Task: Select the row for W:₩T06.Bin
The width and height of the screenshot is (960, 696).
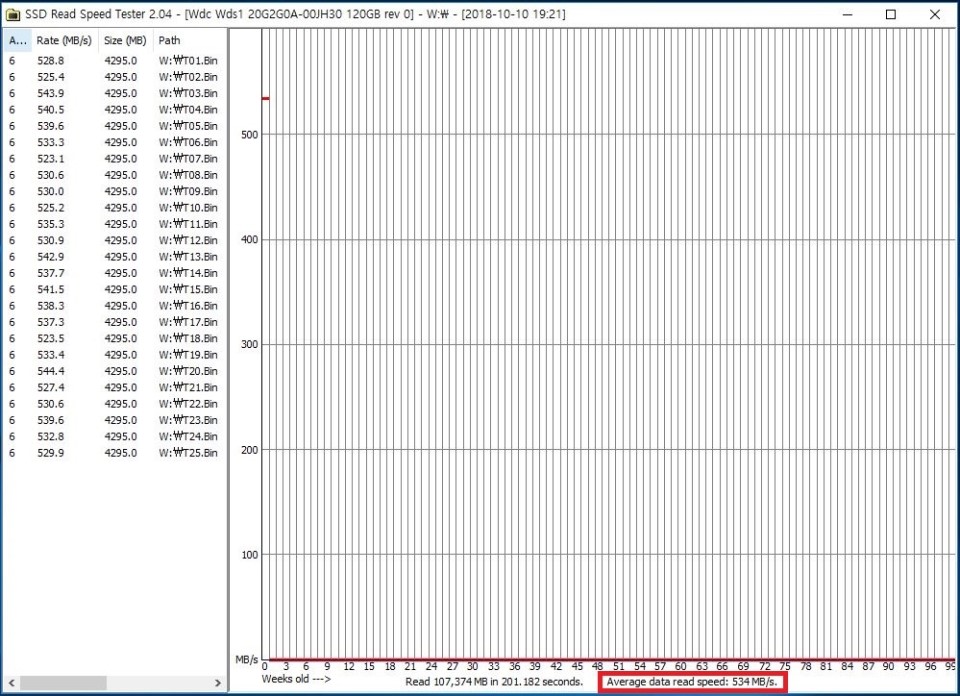Action: click(114, 142)
